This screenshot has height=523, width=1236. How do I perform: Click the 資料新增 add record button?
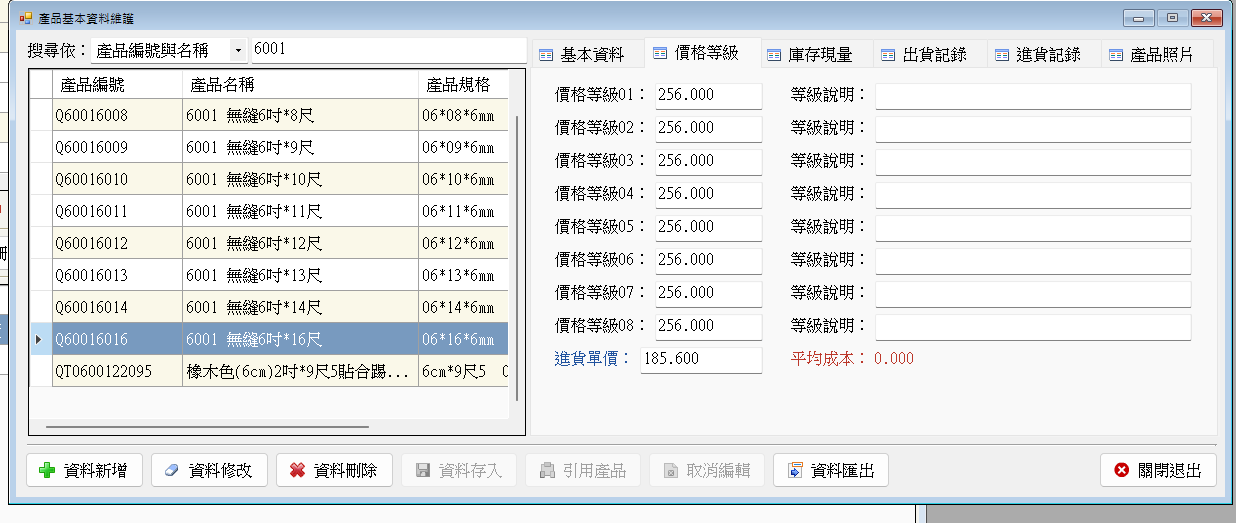tap(84, 470)
